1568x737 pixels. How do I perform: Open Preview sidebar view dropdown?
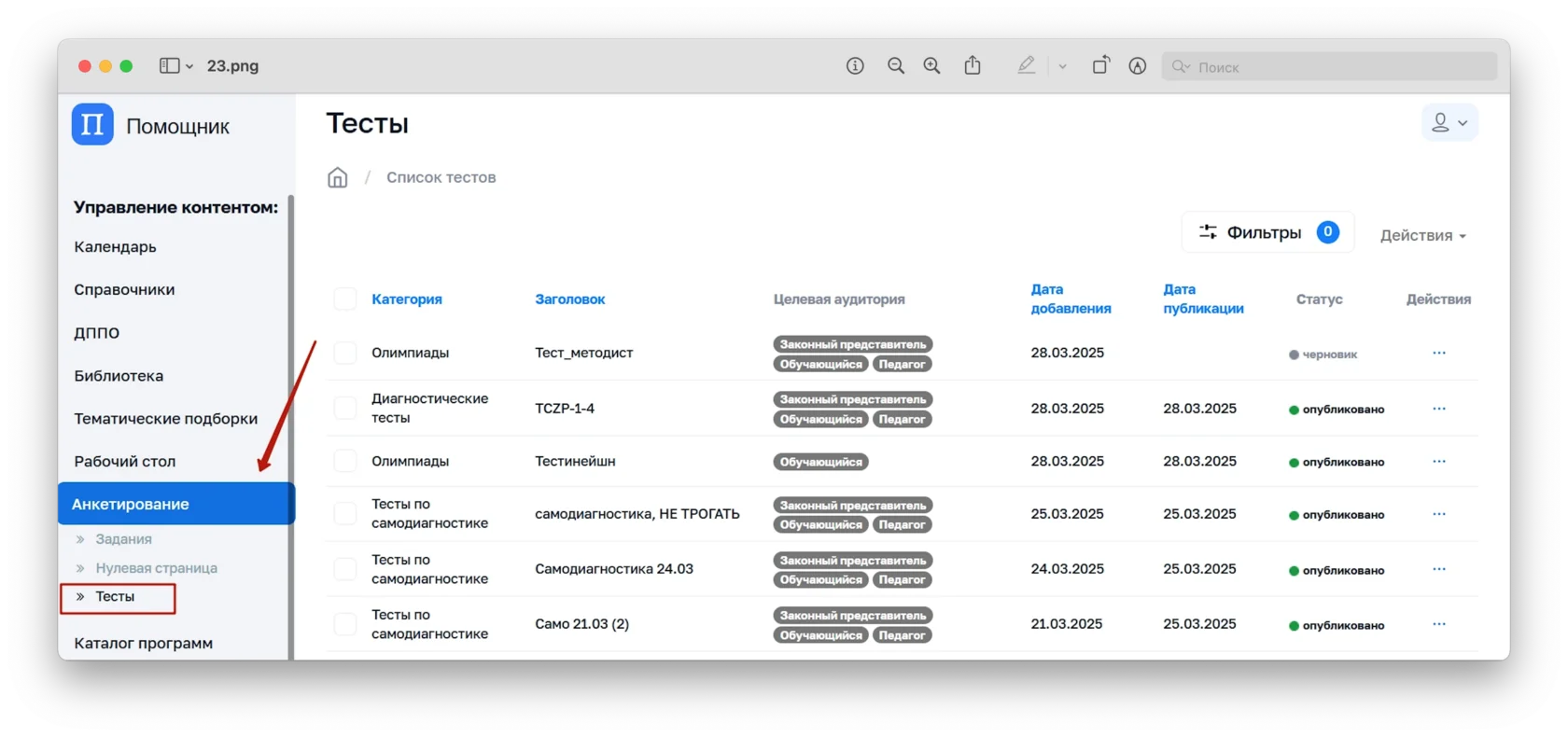[175, 66]
